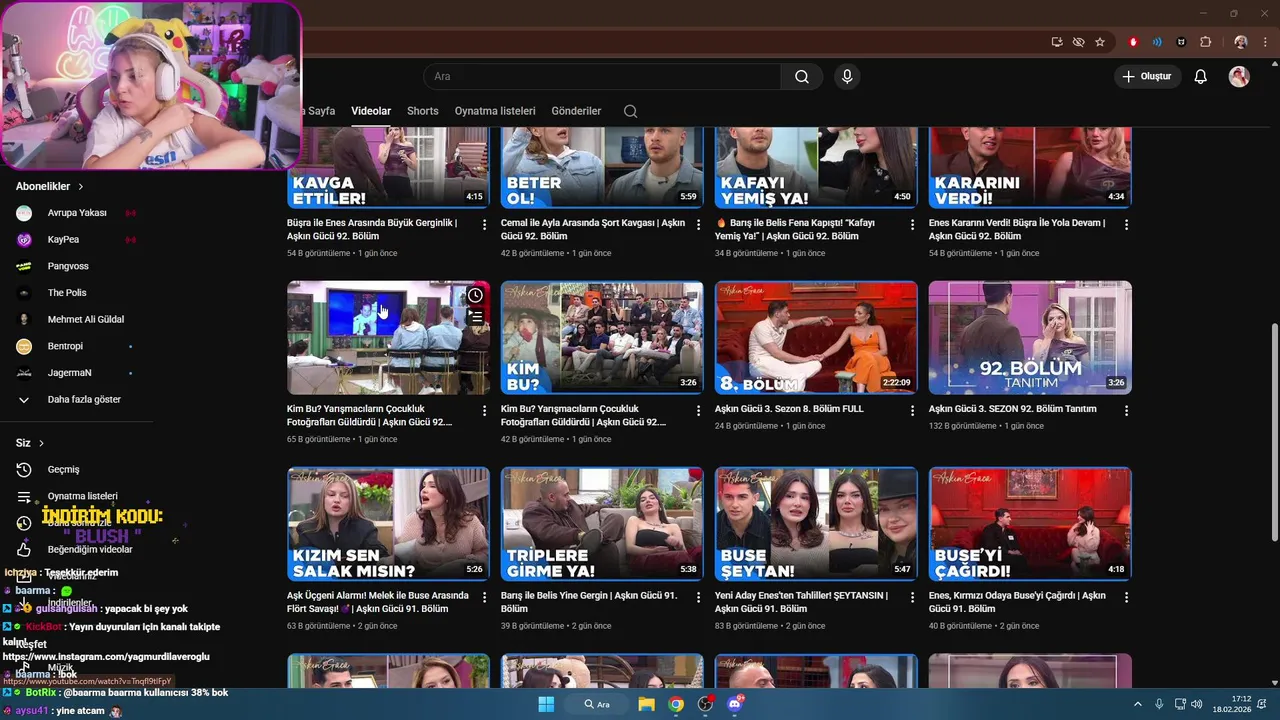1280x720 pixels.
Task: Open KayPea subscription channel
Action: [x=63, y=240]
